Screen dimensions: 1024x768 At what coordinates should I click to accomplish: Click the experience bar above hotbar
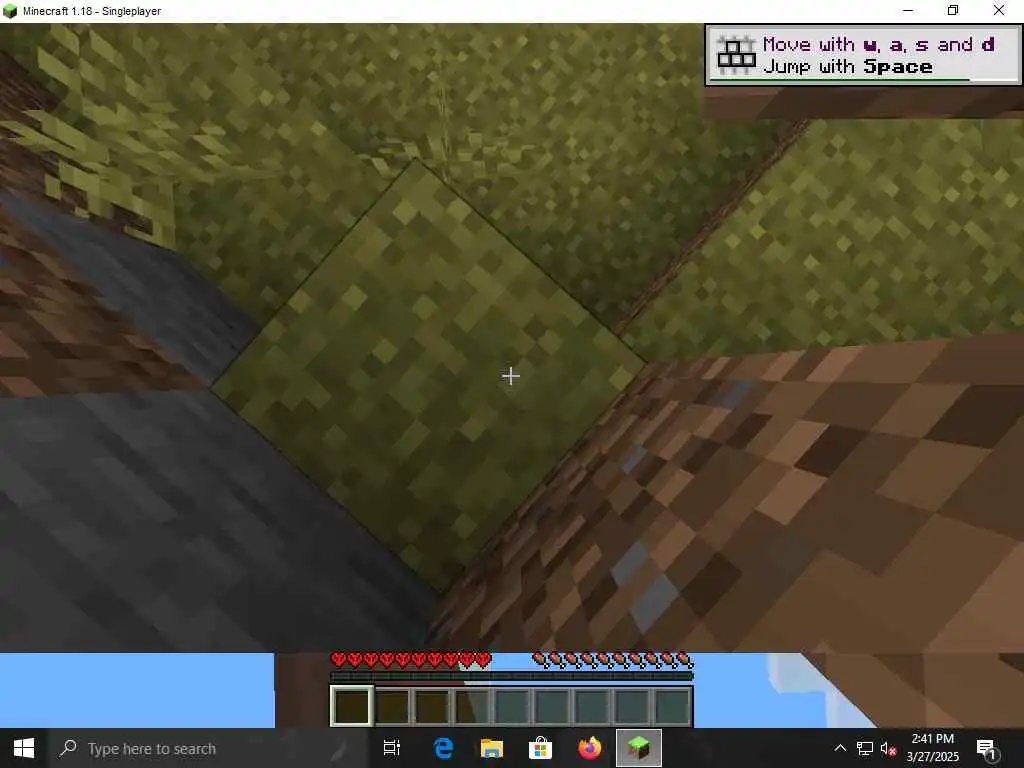click(x=511, y=677)
